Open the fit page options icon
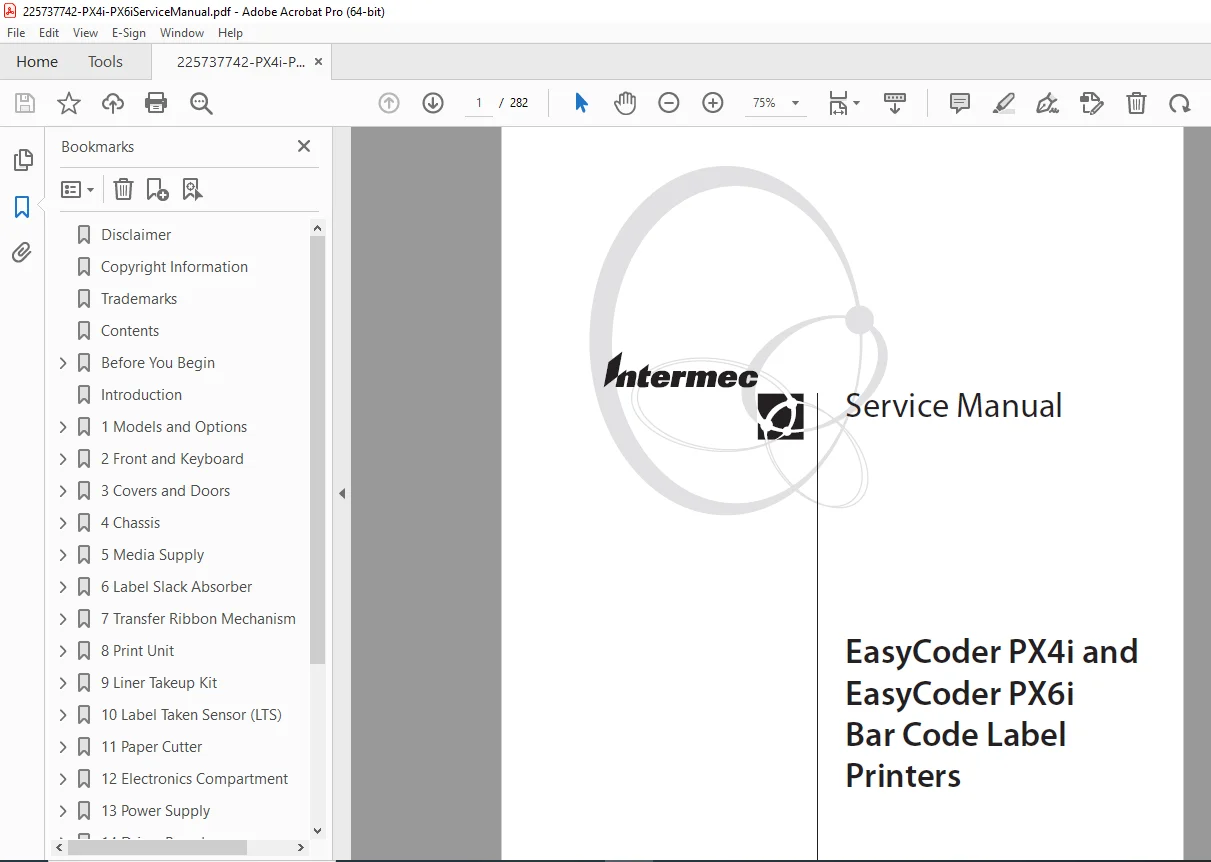This screenshot has height=862, width=1211. click(843, 103)
